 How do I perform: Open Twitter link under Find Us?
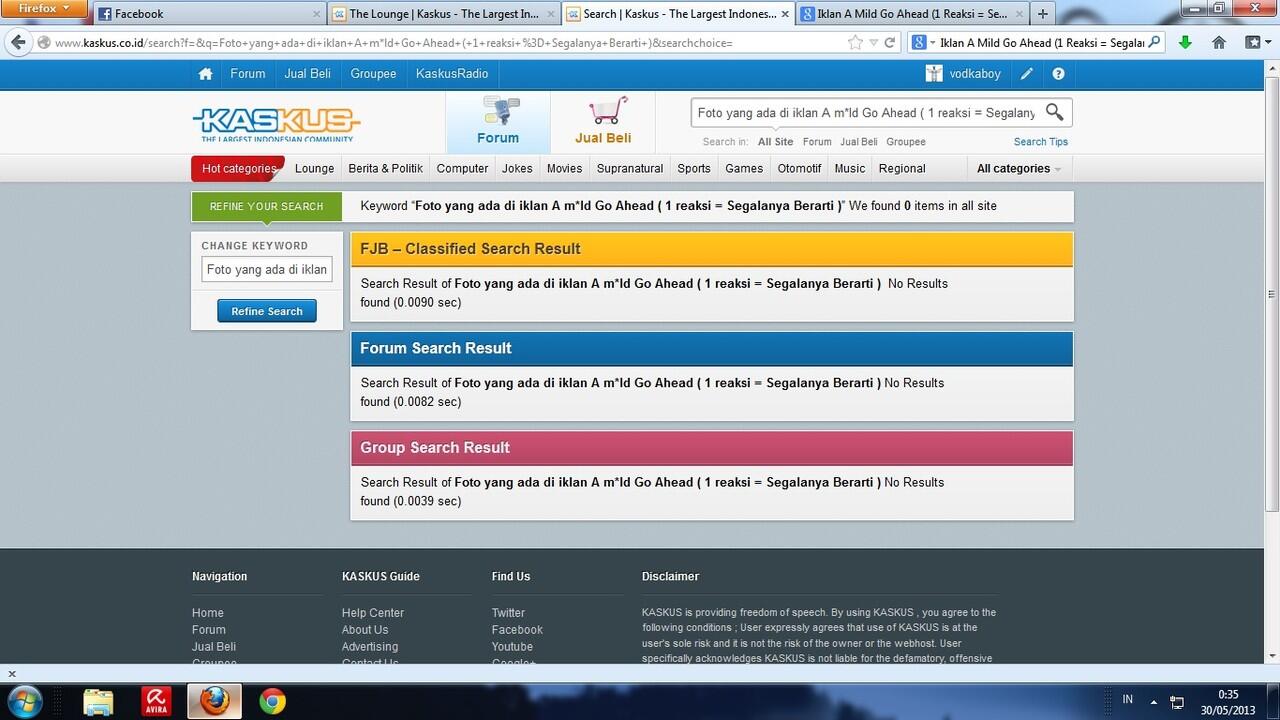[508, 613]
